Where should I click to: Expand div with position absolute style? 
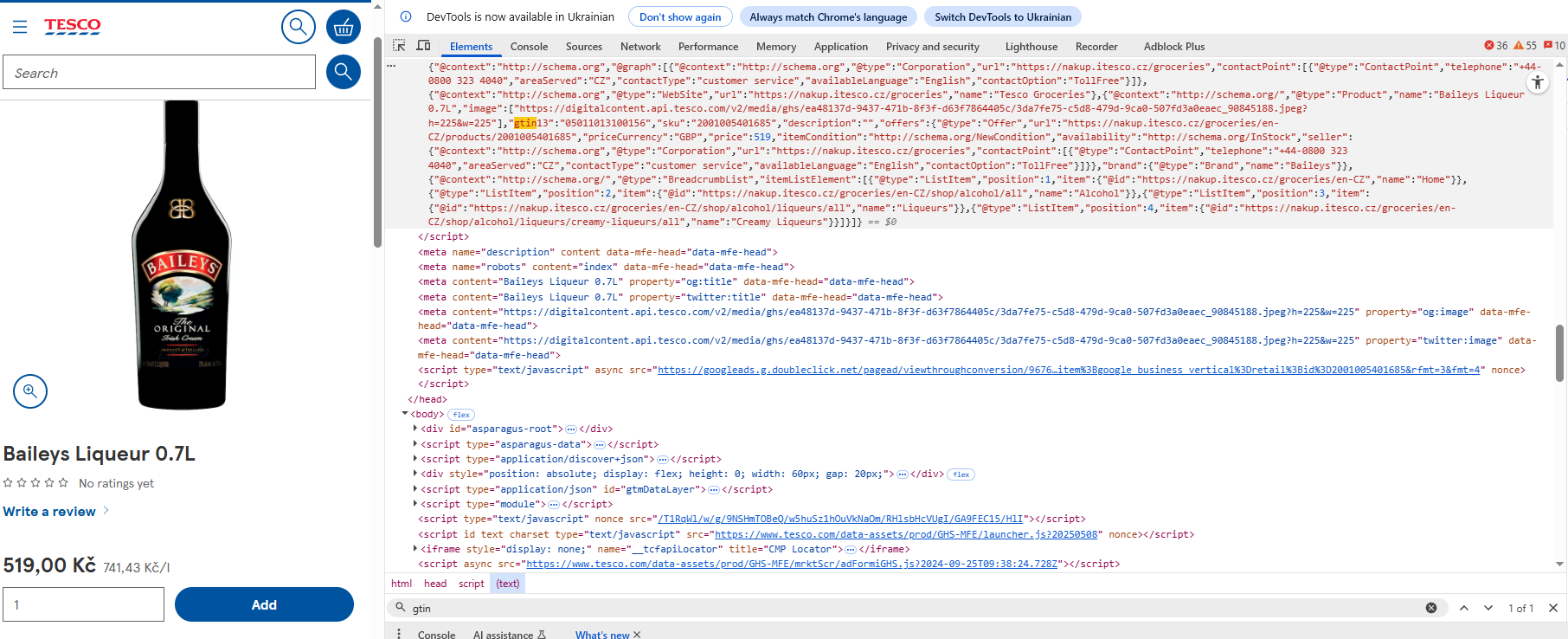tap(415, 474)
